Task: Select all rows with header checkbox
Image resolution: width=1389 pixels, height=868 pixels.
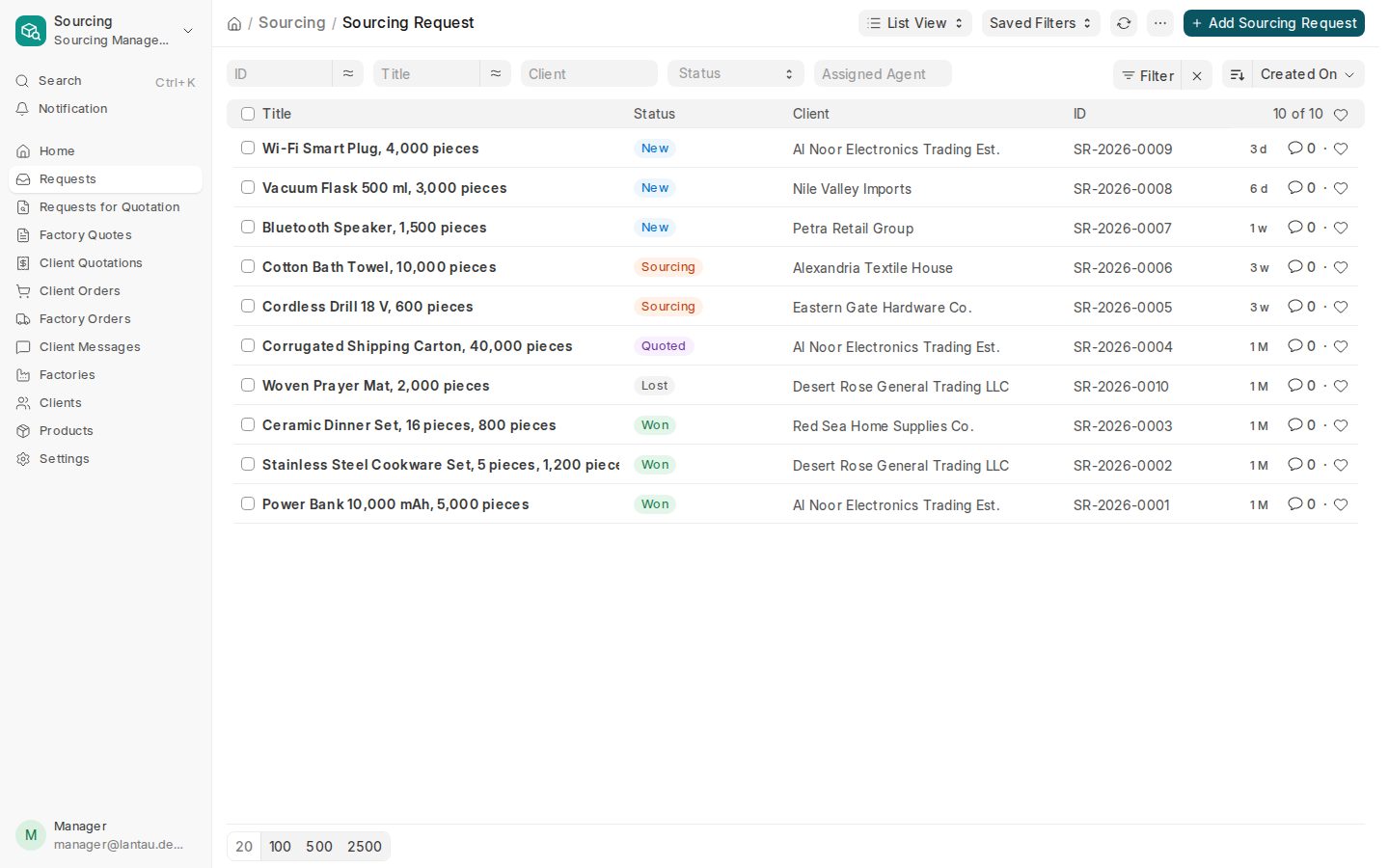Action: (248, 114)
